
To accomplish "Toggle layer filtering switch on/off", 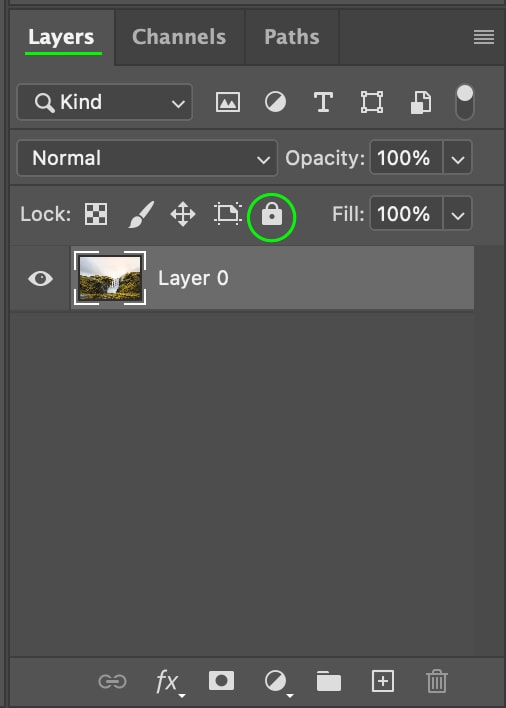I will pos(465,102).
